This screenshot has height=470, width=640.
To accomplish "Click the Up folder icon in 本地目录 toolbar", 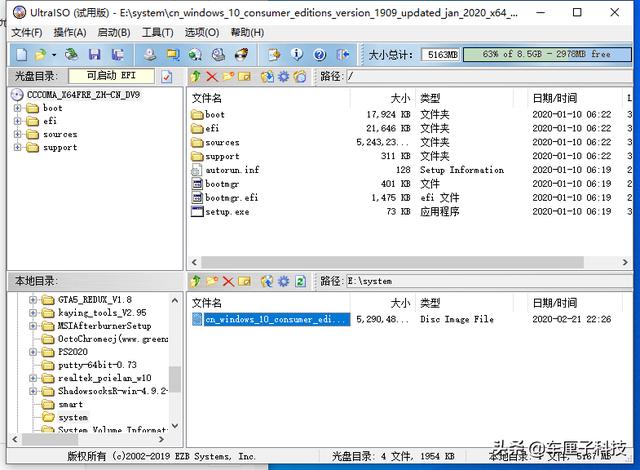I will coord(196,281).
